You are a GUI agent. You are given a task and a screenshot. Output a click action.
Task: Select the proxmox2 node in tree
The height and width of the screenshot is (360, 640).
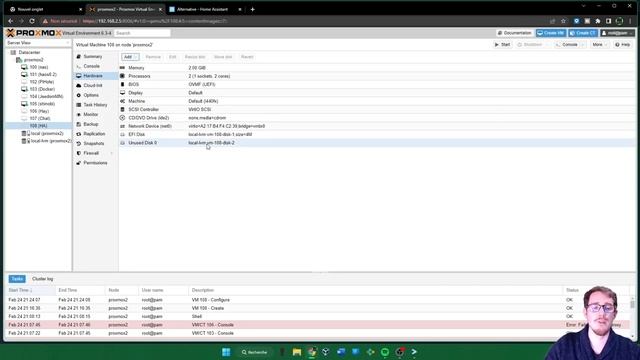point(33,60)
